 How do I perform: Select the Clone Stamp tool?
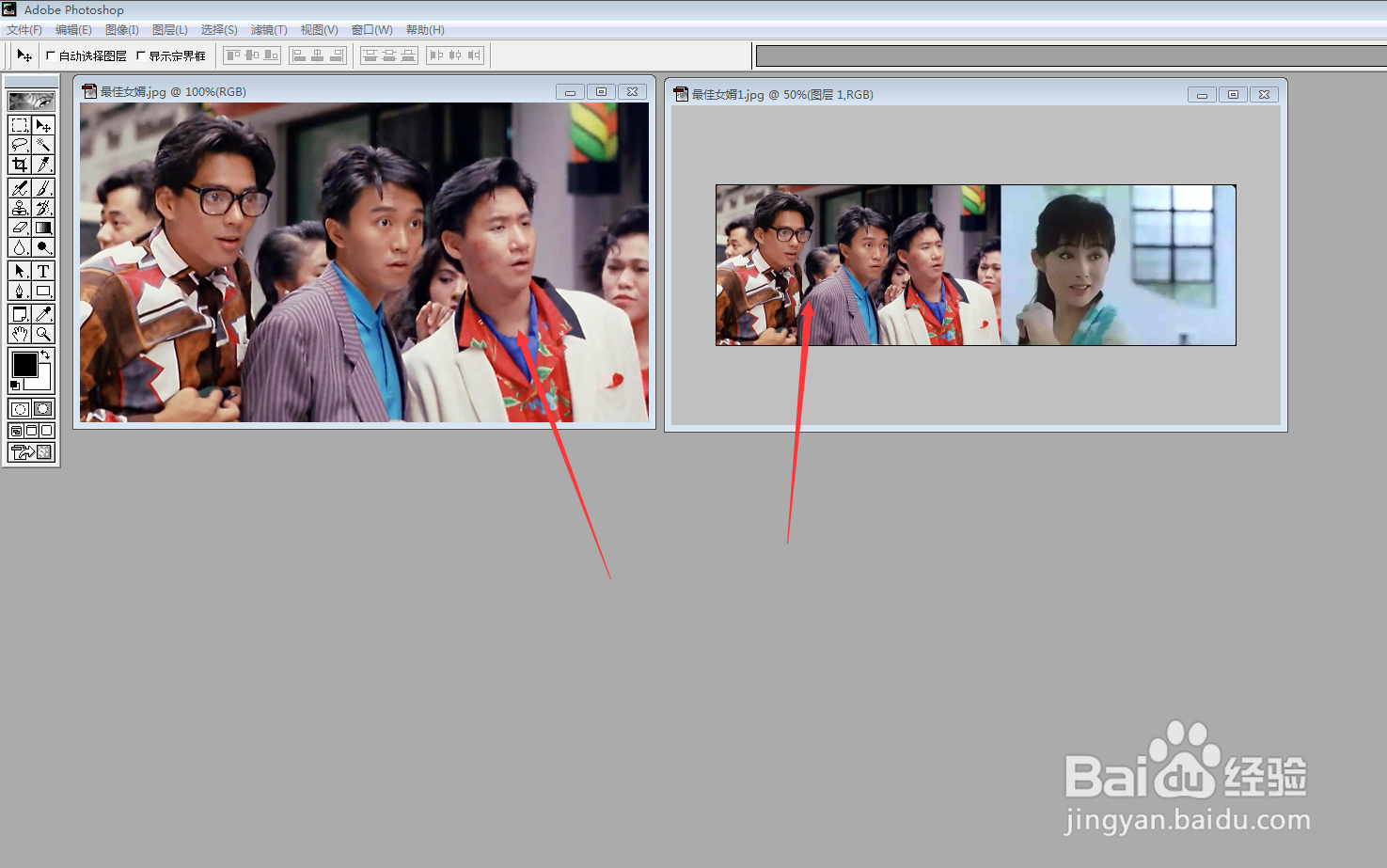tap(20, 208)
